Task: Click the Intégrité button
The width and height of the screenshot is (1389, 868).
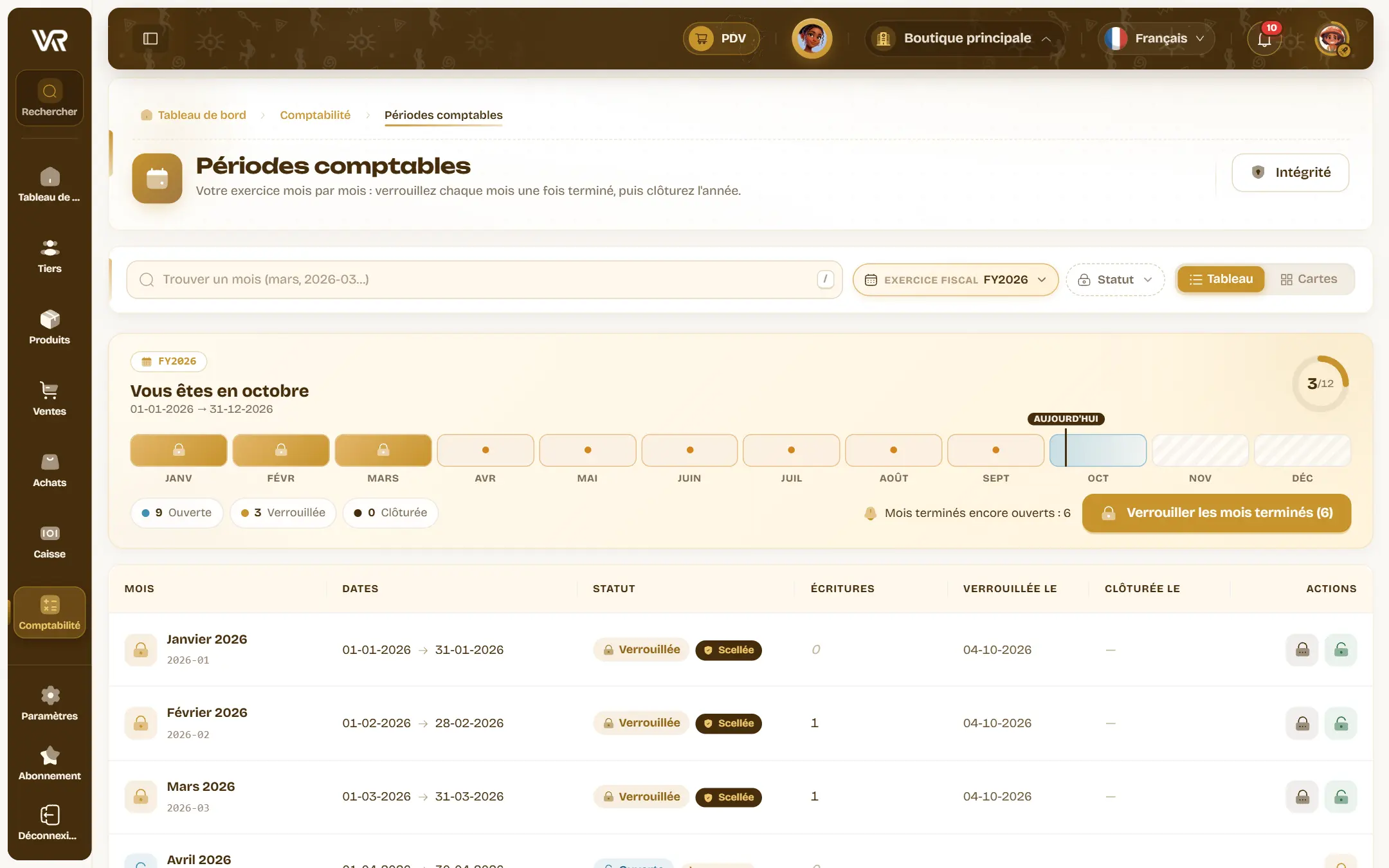Action: [x=1290, y=172]
